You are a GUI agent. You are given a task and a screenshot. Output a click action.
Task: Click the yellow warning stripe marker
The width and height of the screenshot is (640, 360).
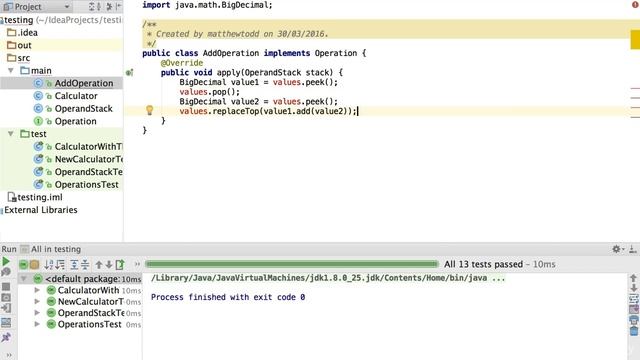[635, 40]
